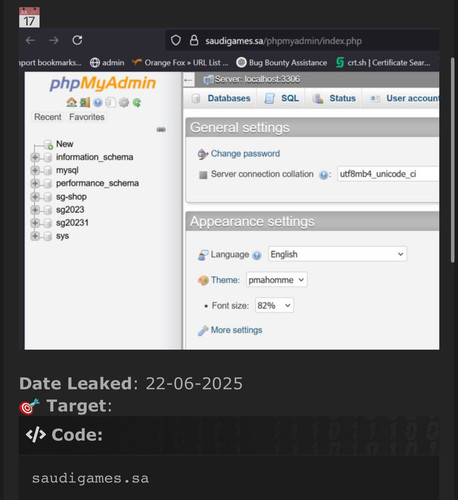Reload navigation panel green arrow icon
This screenshot has width=458, height=500.
point(137,102)
